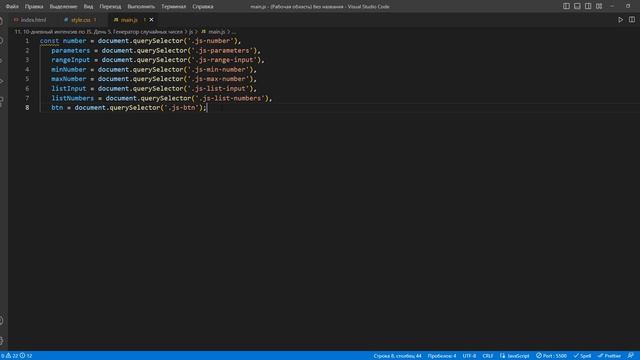Open the Переход menu
Viewport: 640px width, 360px height.
(110, 7)
